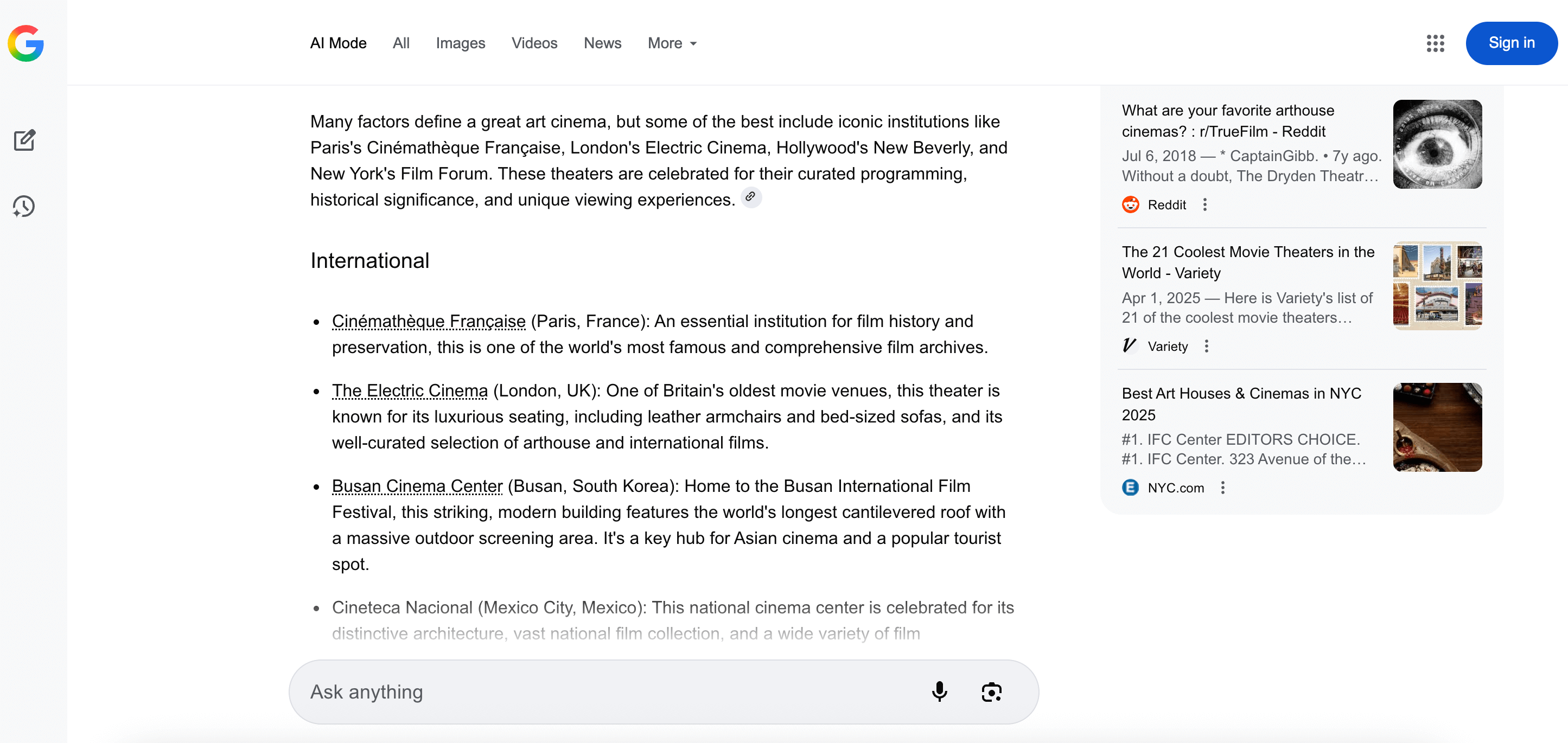Open the Cinémathèque Française link
Viewport: 1568px width, 743px height.
(x=429, y=321)
